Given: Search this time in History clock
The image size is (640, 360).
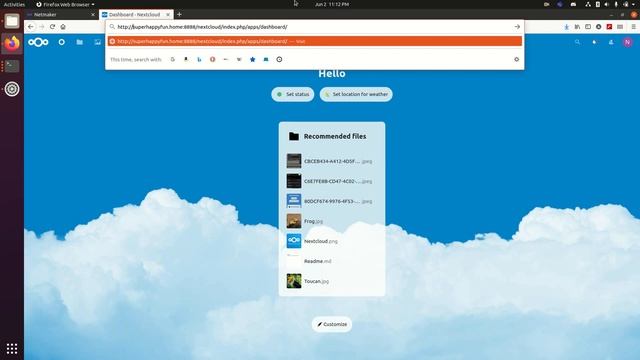Looking at the screenshot, I should pos(279,59).
